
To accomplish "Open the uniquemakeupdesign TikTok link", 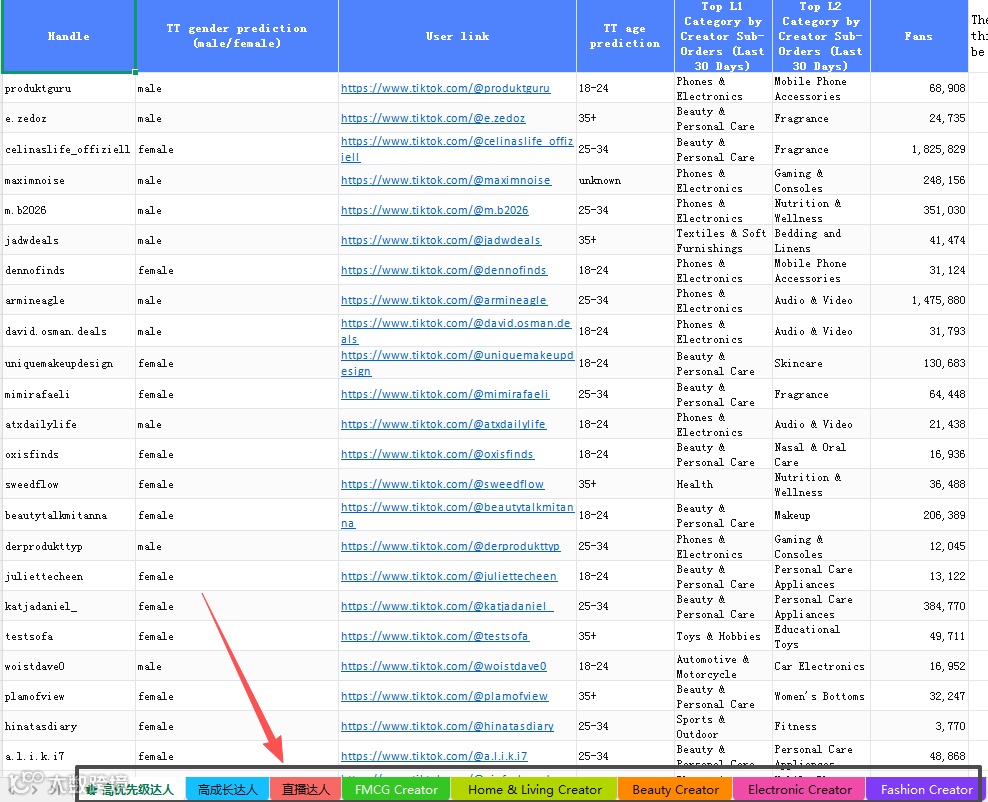I will pos(457,363).
